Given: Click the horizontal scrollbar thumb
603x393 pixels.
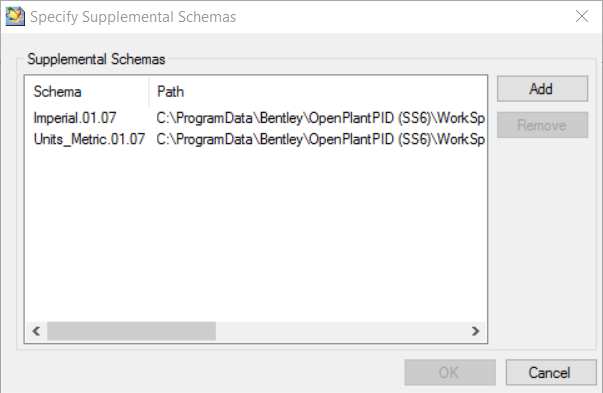Looking at the screenshot, I should tap(132, 331).
